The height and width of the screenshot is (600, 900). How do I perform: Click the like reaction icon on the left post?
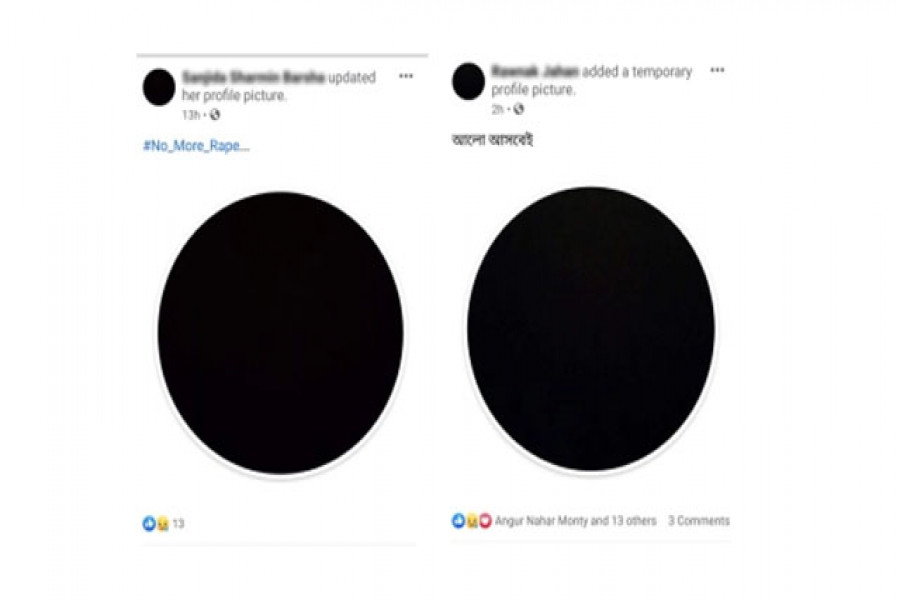coord(149,524)
